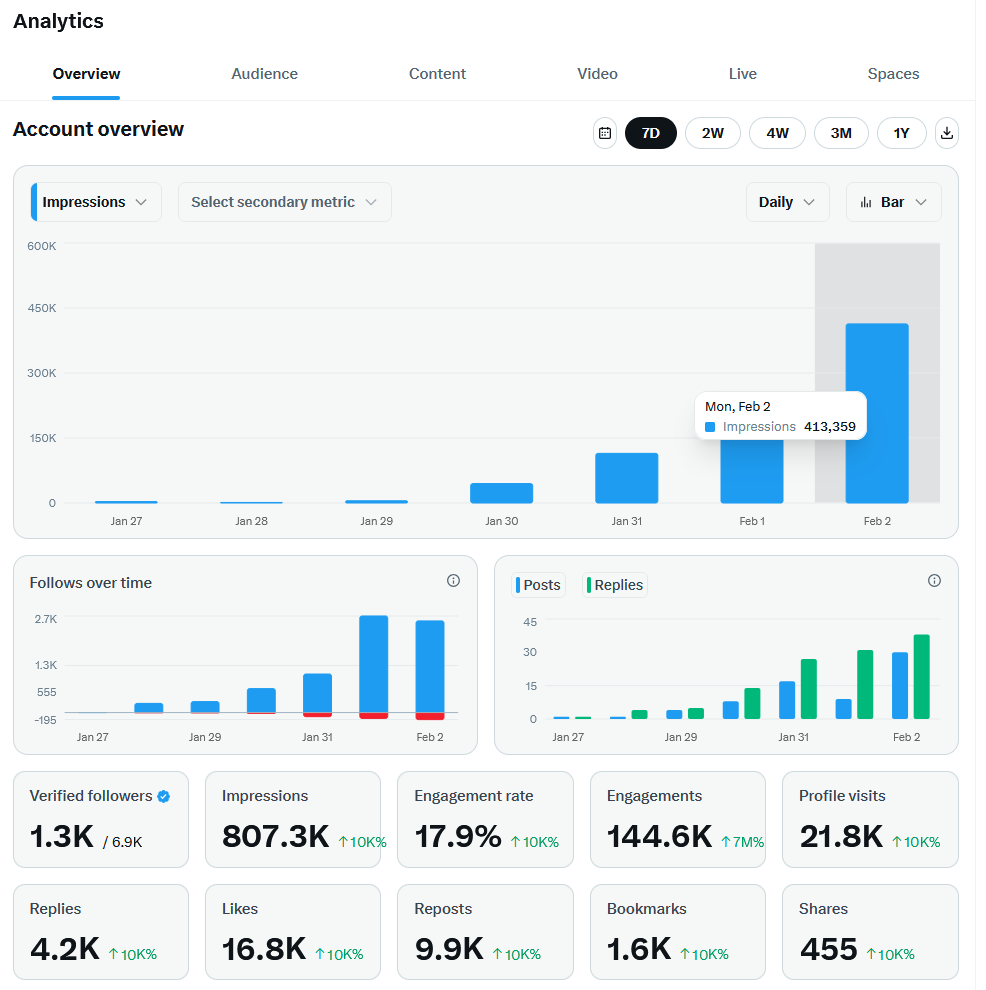This screenshot has width=986, height=990.
Task: Click the Account overview heading
Action: click(x=99, y=130)
